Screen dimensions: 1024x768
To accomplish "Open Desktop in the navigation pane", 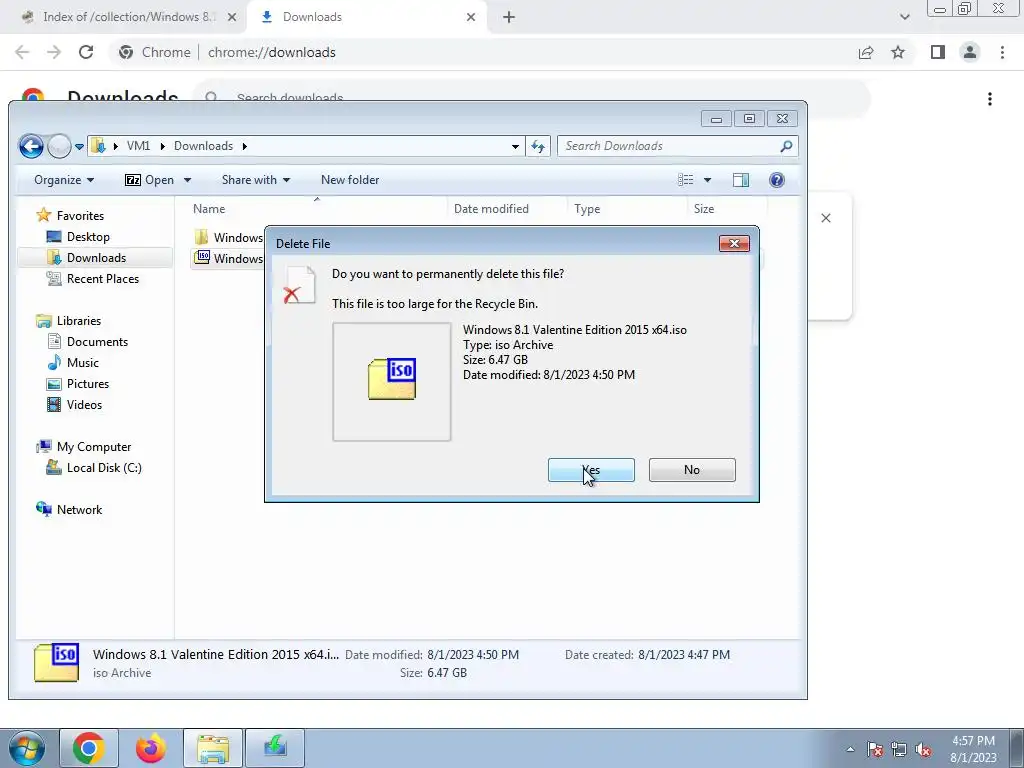I will pos(88,236).
